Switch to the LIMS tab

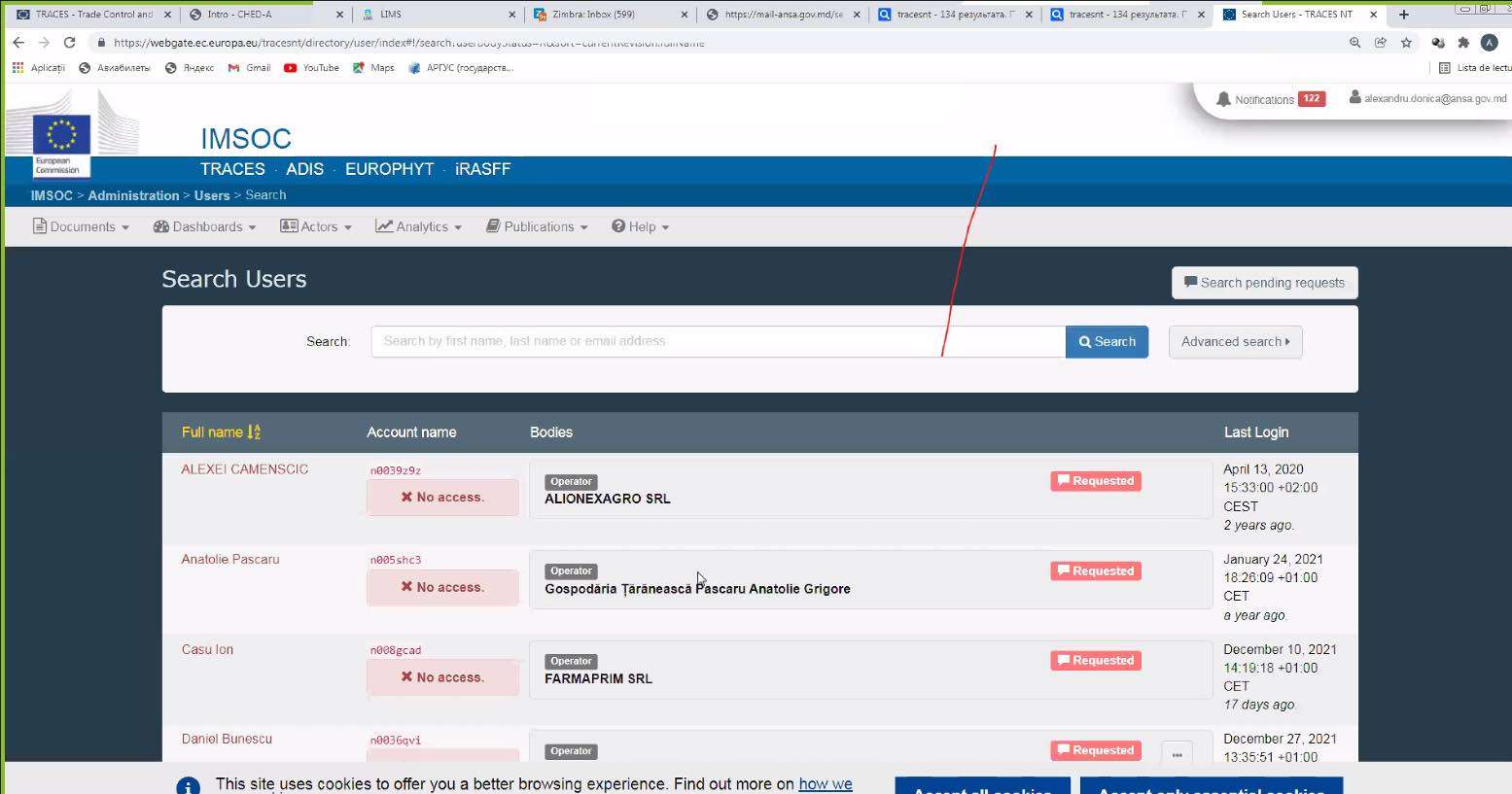pyautogui.click(x=438, y=15)
